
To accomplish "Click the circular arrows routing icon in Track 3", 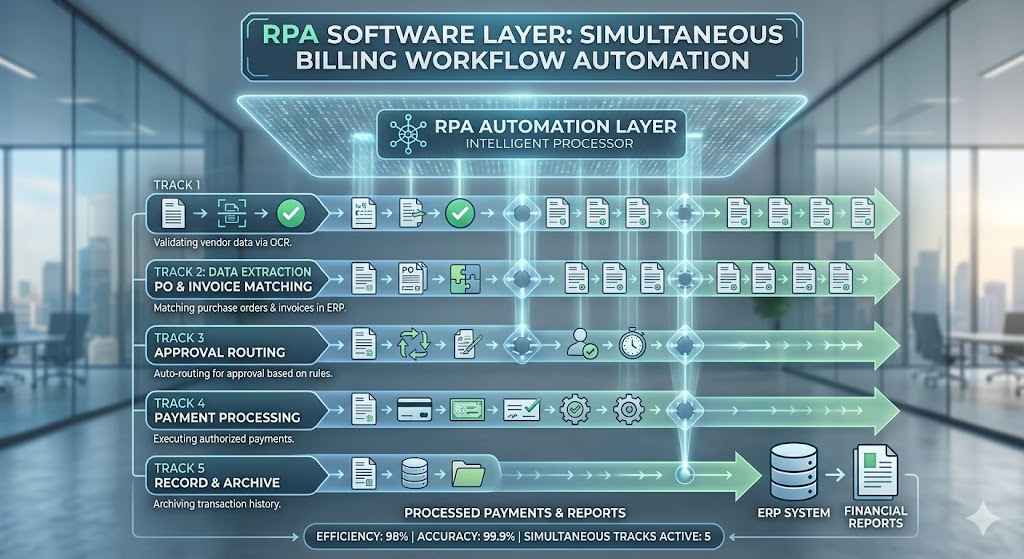I will pos(414,343).
